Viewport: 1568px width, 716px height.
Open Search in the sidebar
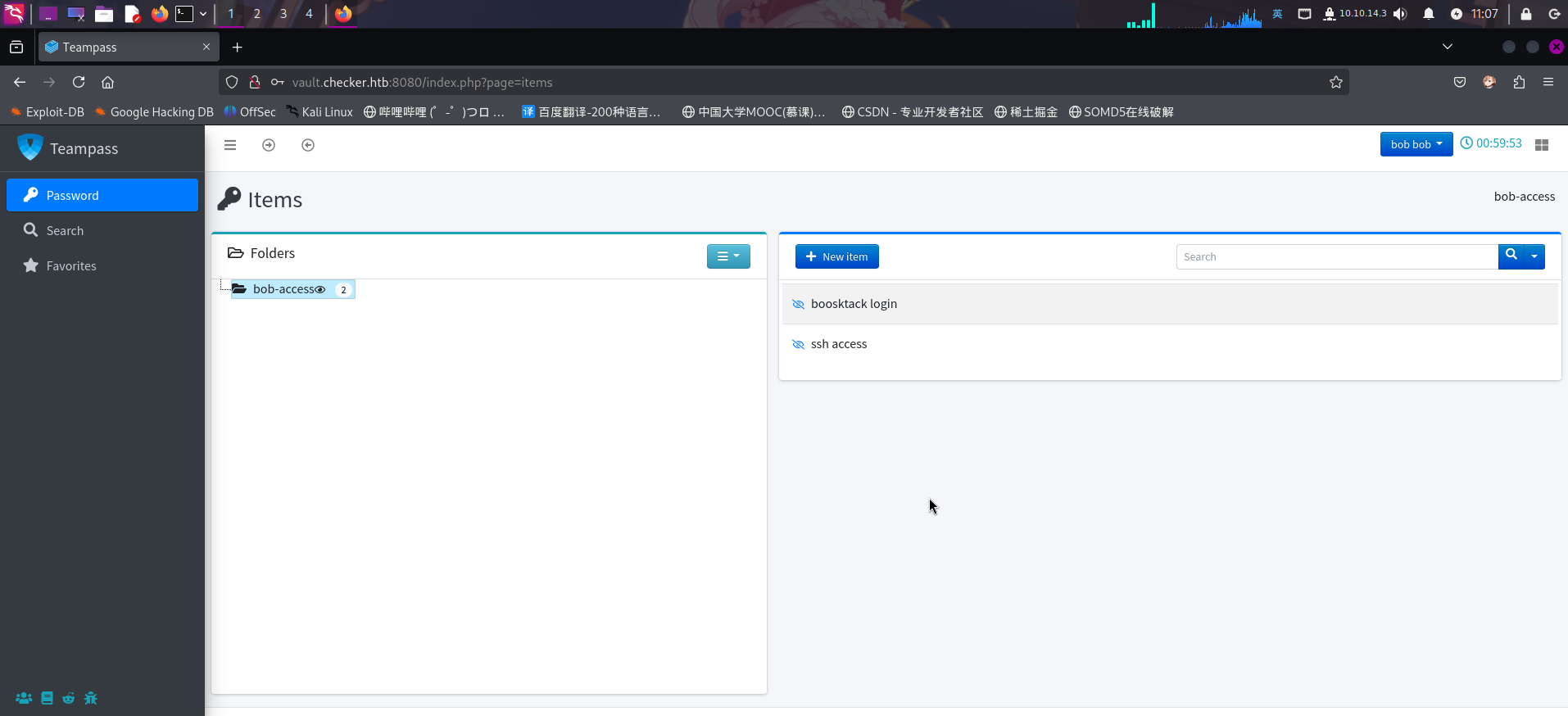pyautogui.click(x=102, y=230)
